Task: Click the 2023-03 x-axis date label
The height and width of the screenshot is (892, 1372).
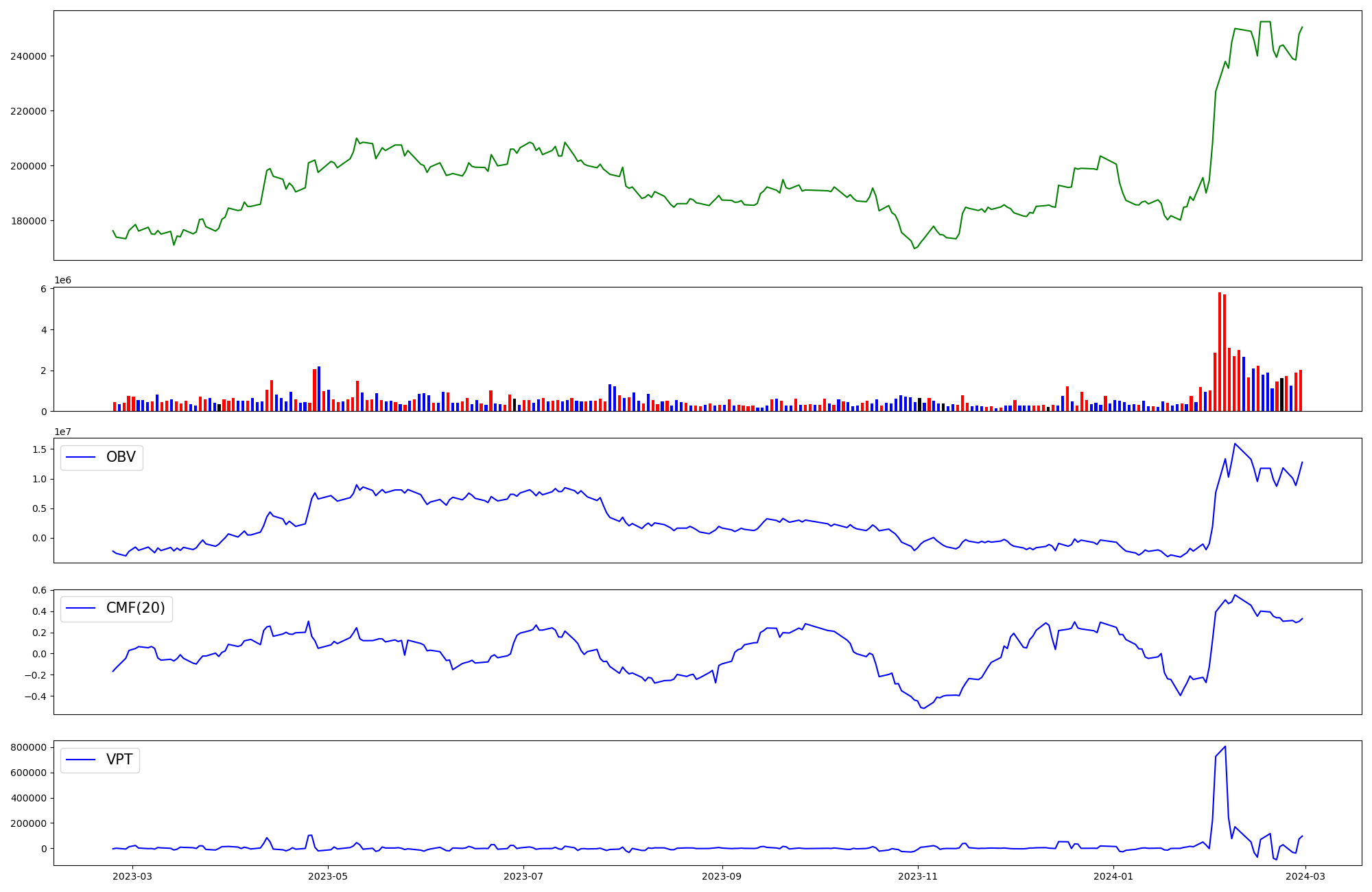Action: click(132, 876)
